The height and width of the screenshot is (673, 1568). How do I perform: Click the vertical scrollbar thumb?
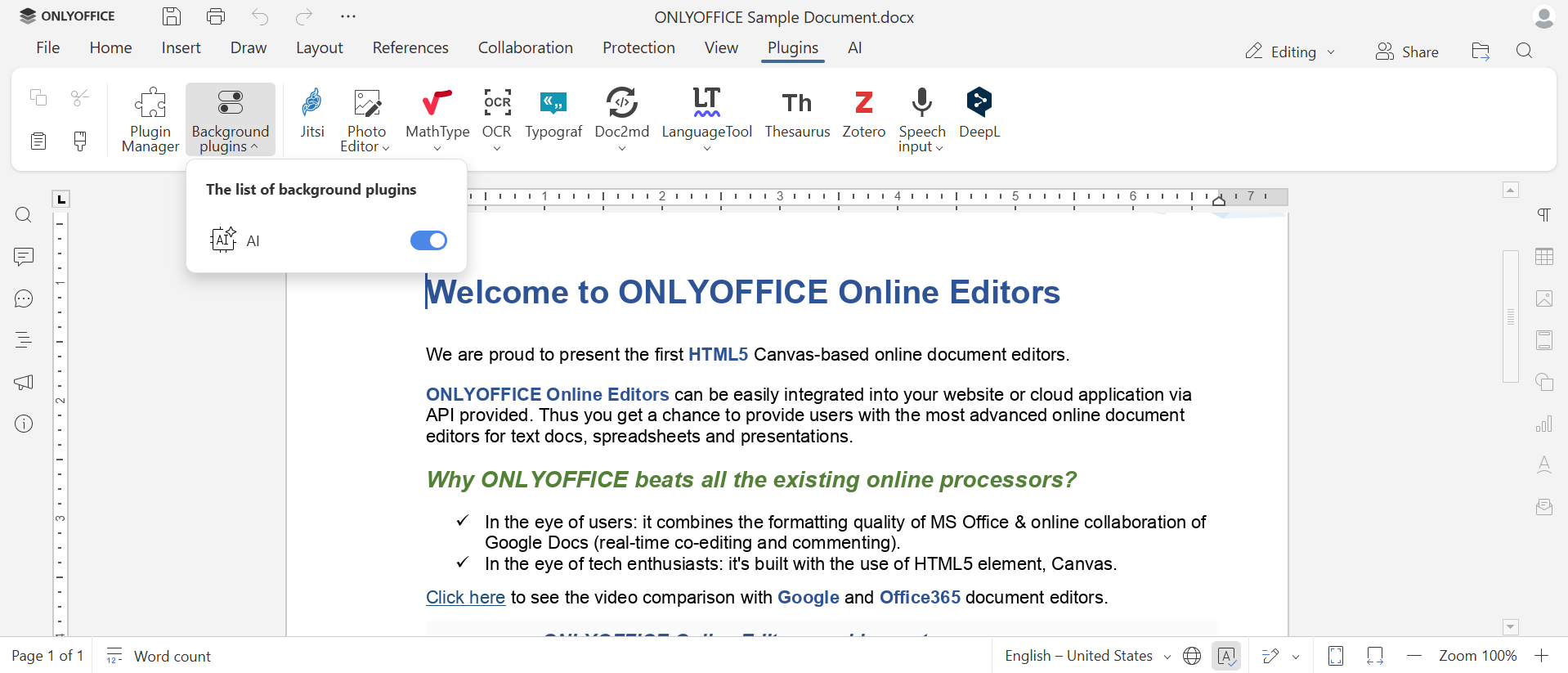point(1511,316)
